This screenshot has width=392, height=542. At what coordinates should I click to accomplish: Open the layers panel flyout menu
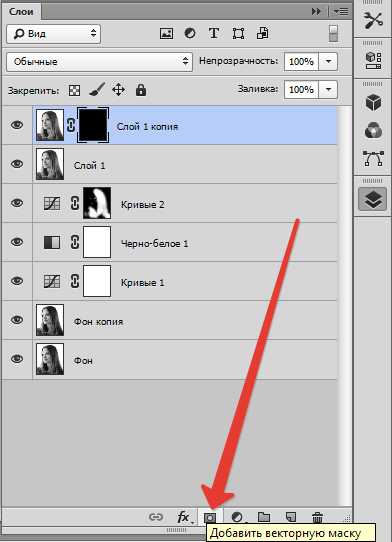[x=341, y=11]
